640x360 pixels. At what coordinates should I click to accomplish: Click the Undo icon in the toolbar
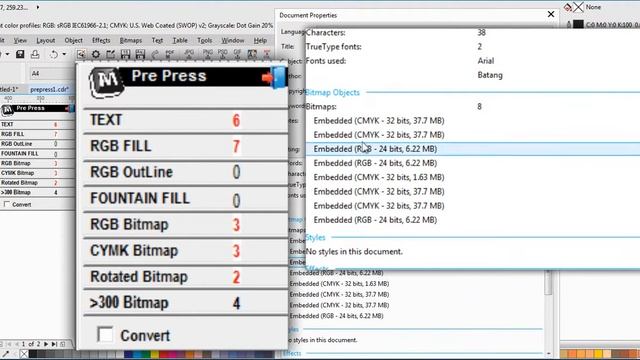point(53,54)
